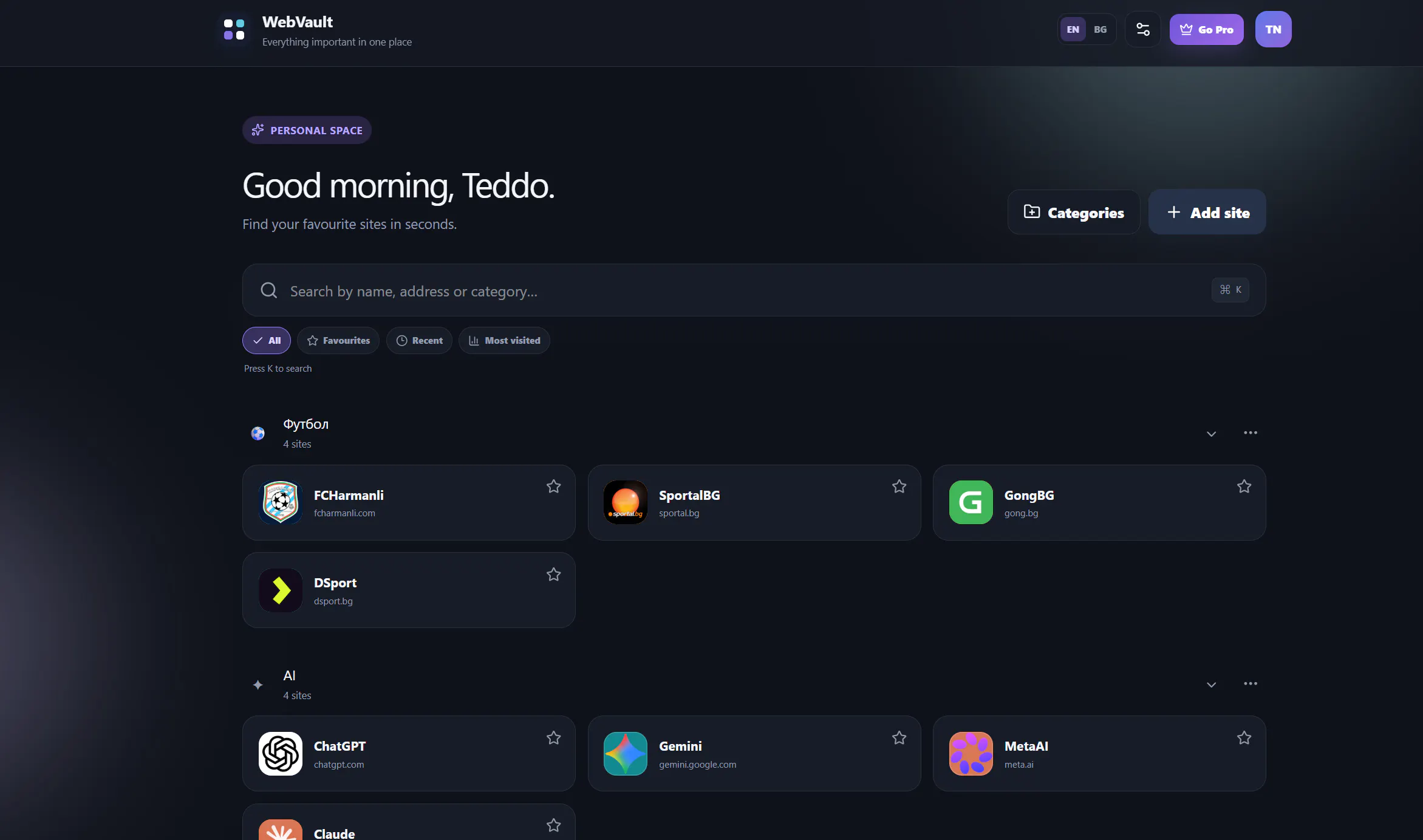Toggle favourite star on MetaAI
Screen dimensions: 1423x840
click(1244, 738)
